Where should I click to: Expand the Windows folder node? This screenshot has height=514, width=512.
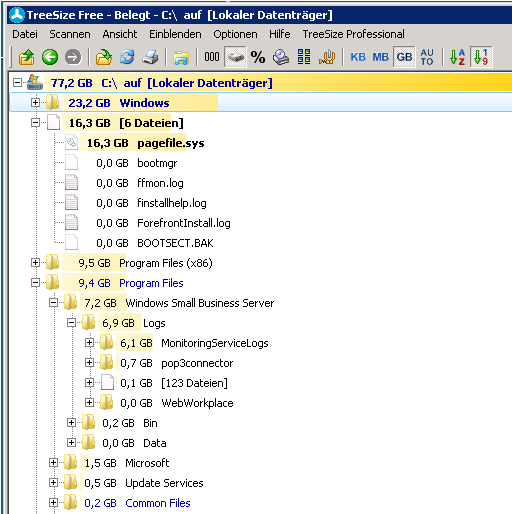click(35, 103)
